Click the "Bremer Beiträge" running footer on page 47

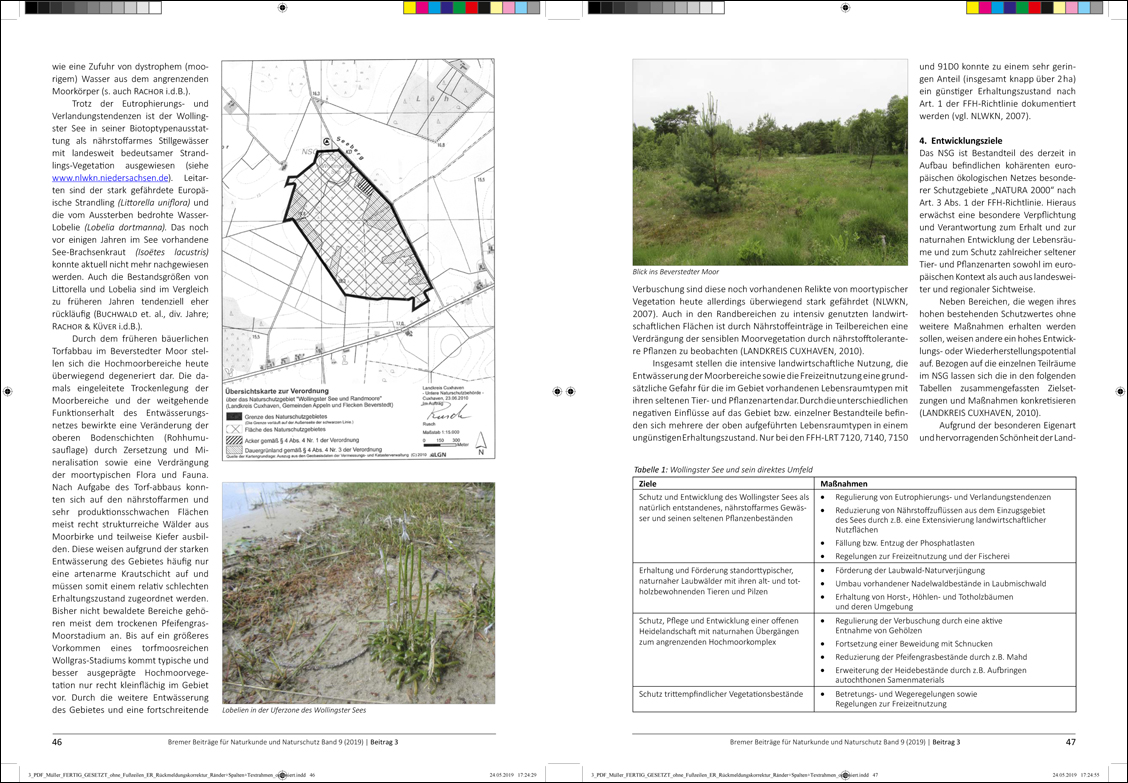tap(845, 742)
